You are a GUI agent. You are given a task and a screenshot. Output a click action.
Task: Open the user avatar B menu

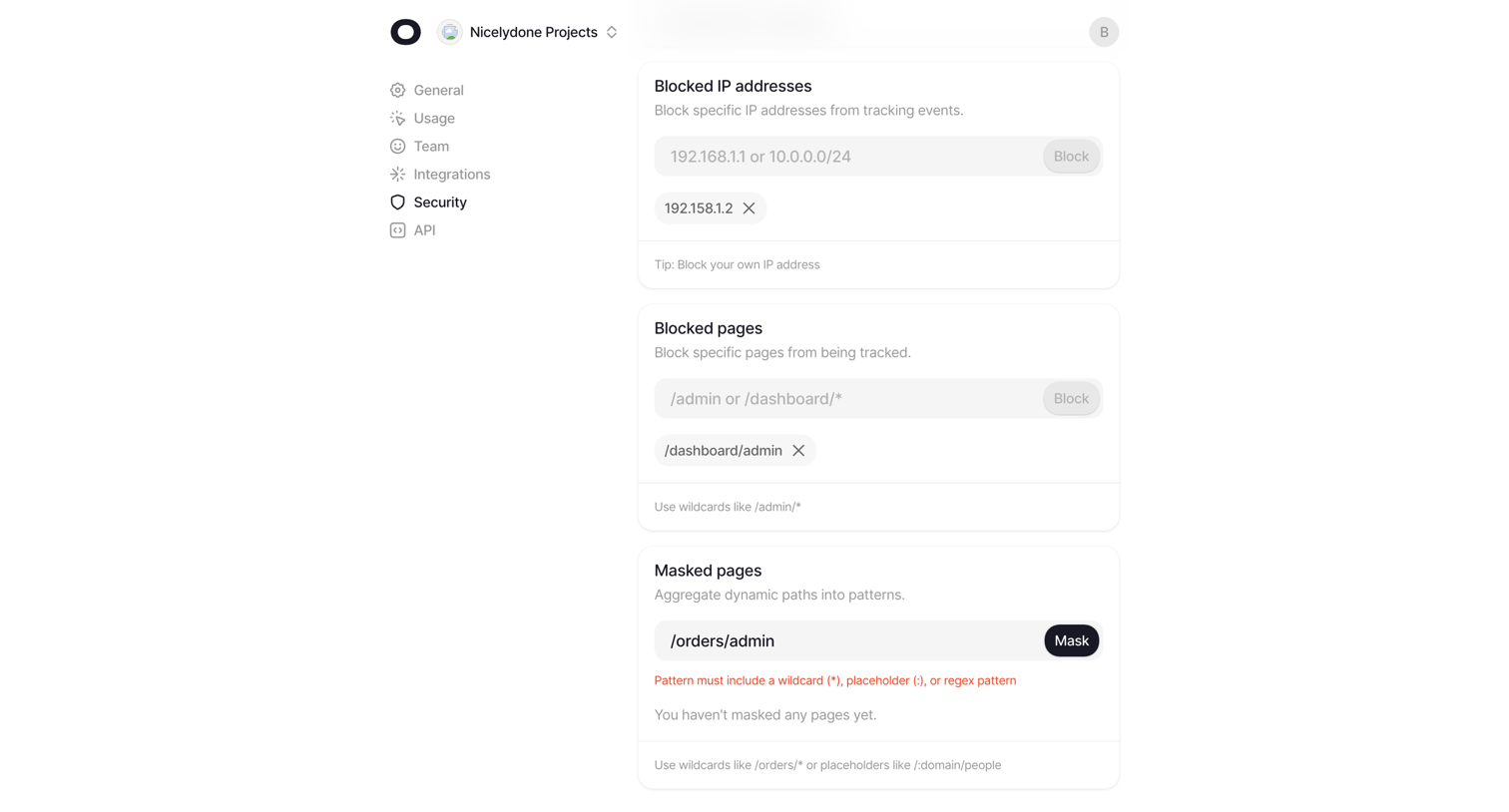[x=1103, y=32]
